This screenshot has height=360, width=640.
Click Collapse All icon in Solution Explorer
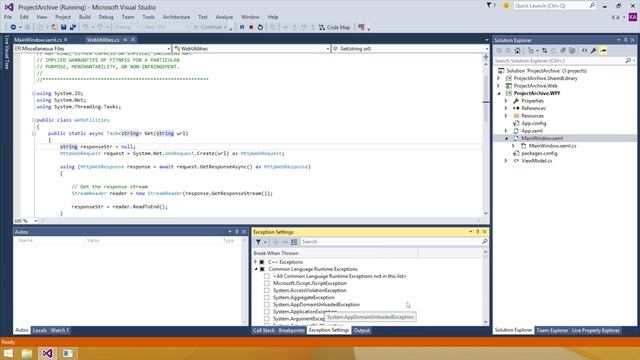point(563,51)
